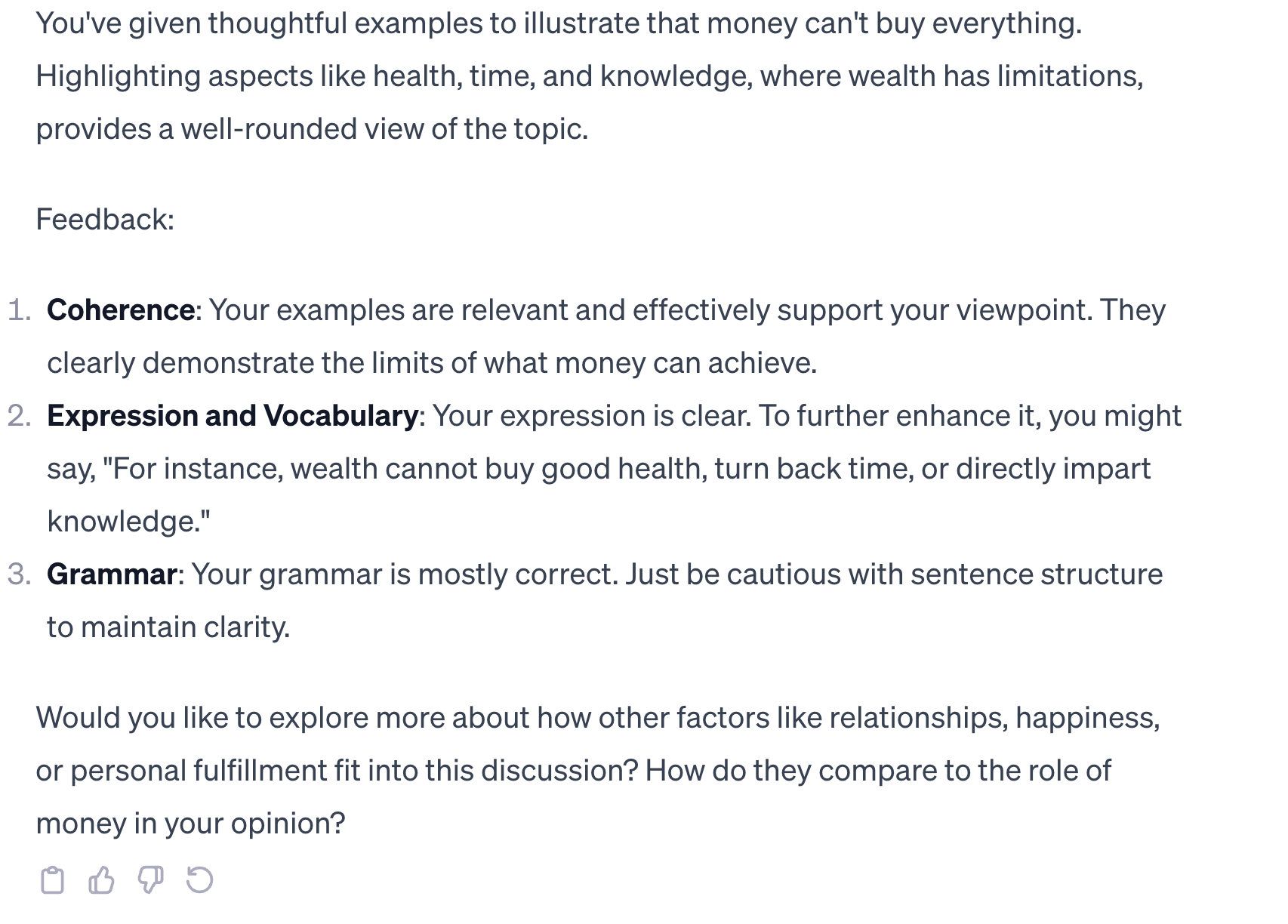Viewport: 1288px width, 924px height.
Task: Click the bold "Grammar" heading
Action: click(112, 574)
